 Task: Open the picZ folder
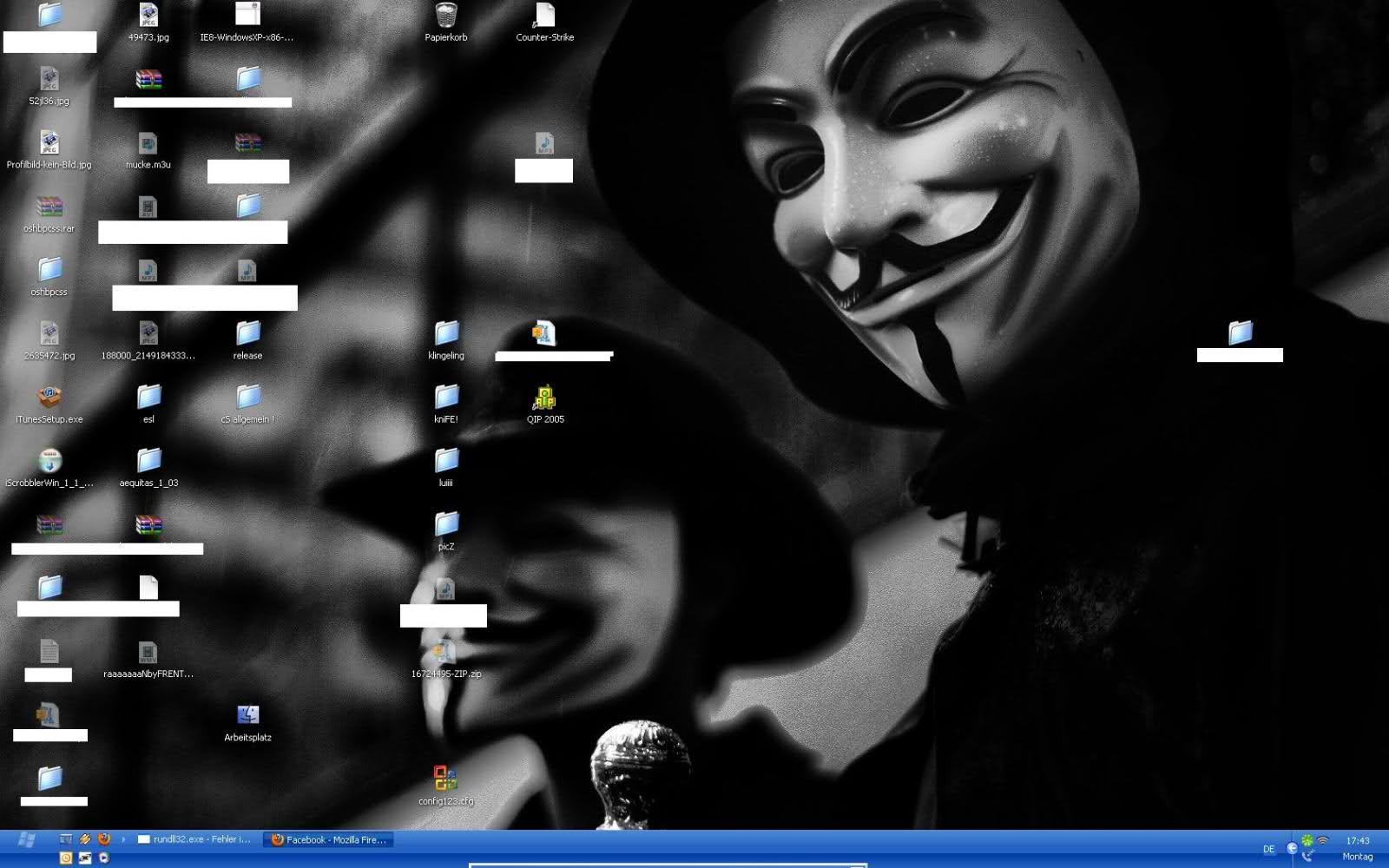(446, 525)
